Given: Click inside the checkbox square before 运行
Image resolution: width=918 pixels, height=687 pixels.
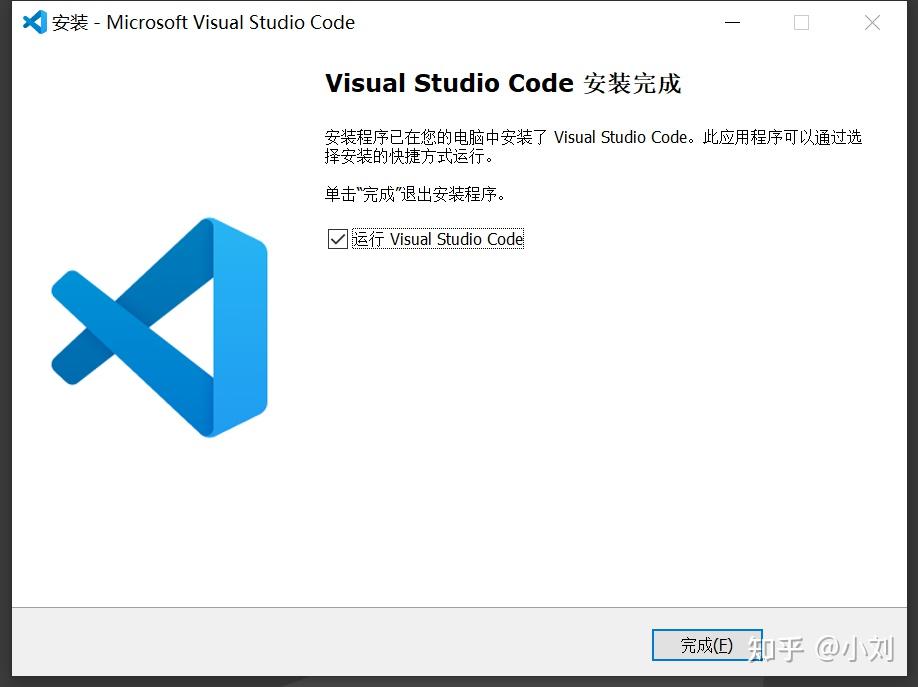Looking at the screenshot, I should (x=337, y=238).
